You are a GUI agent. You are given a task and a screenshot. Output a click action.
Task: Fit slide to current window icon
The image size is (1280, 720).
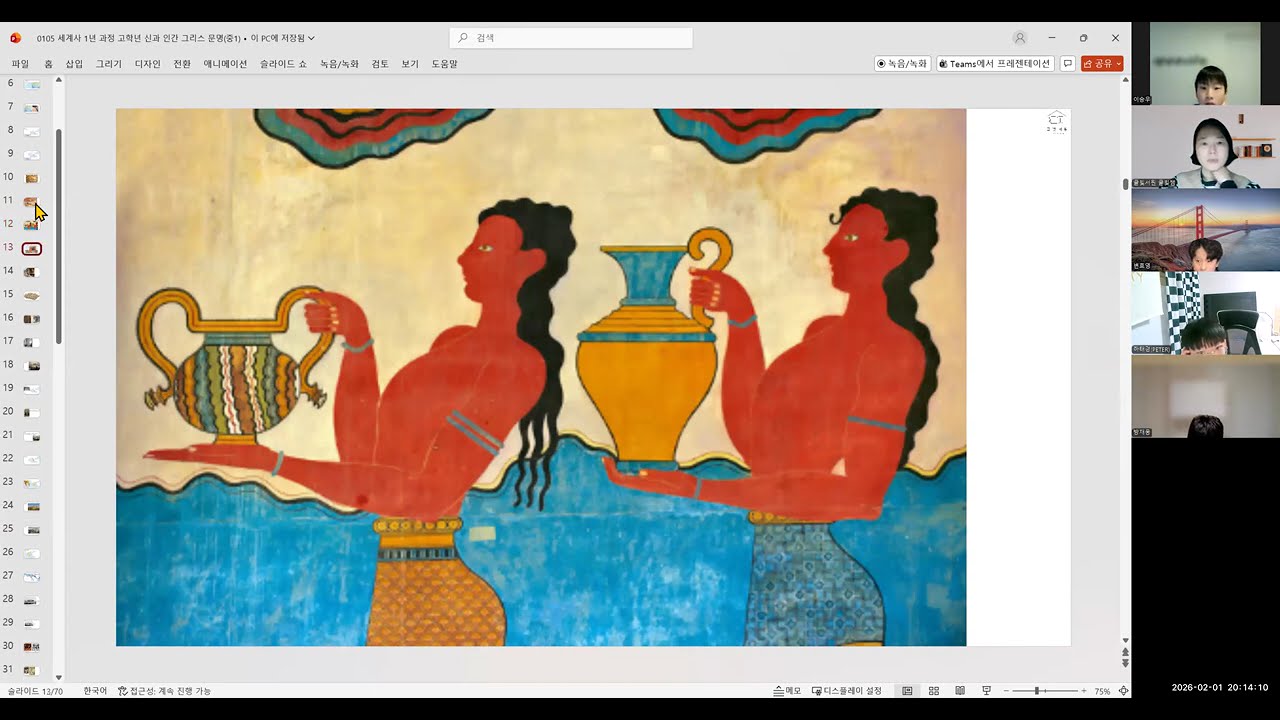point(1124,691)
